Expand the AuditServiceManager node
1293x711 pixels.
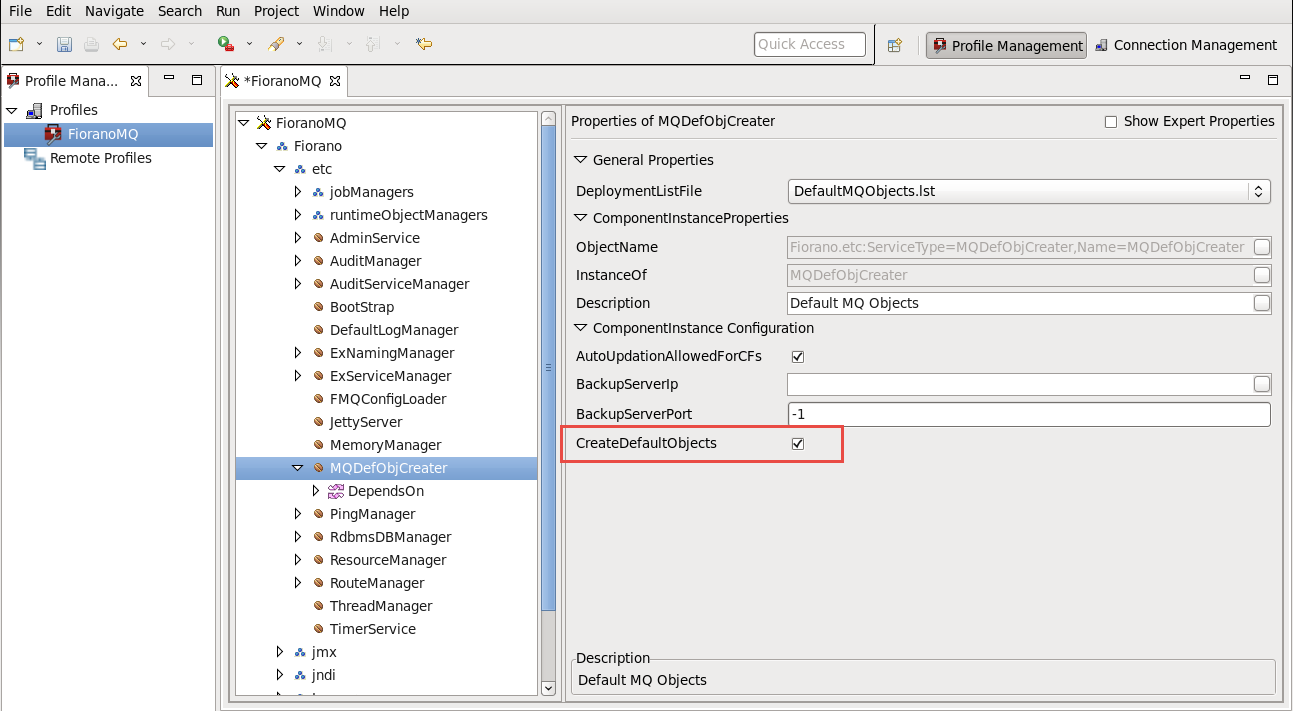pyautogui.click(x=298, y=284)
